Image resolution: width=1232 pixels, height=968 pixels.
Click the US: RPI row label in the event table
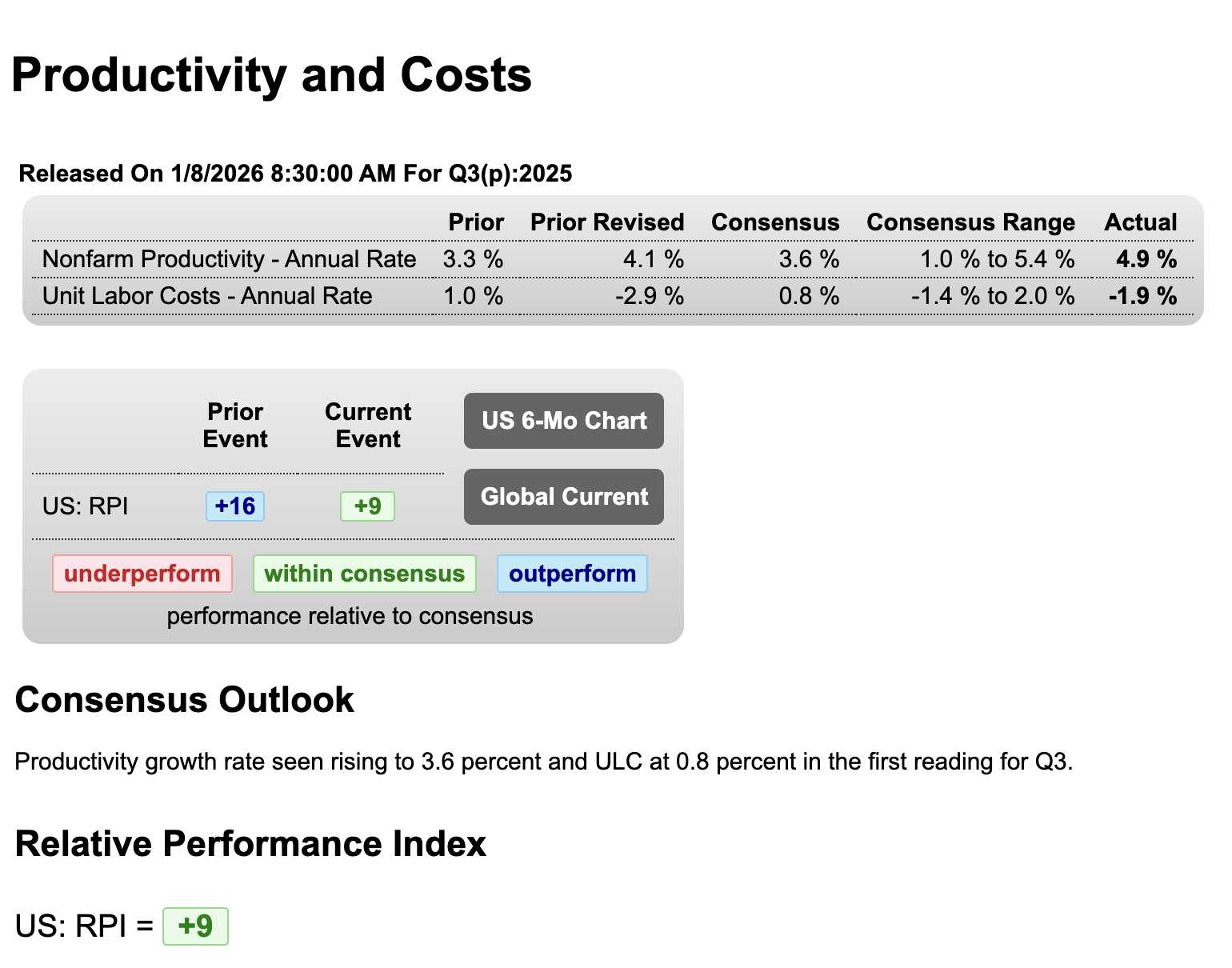click(x=86, y=506)
